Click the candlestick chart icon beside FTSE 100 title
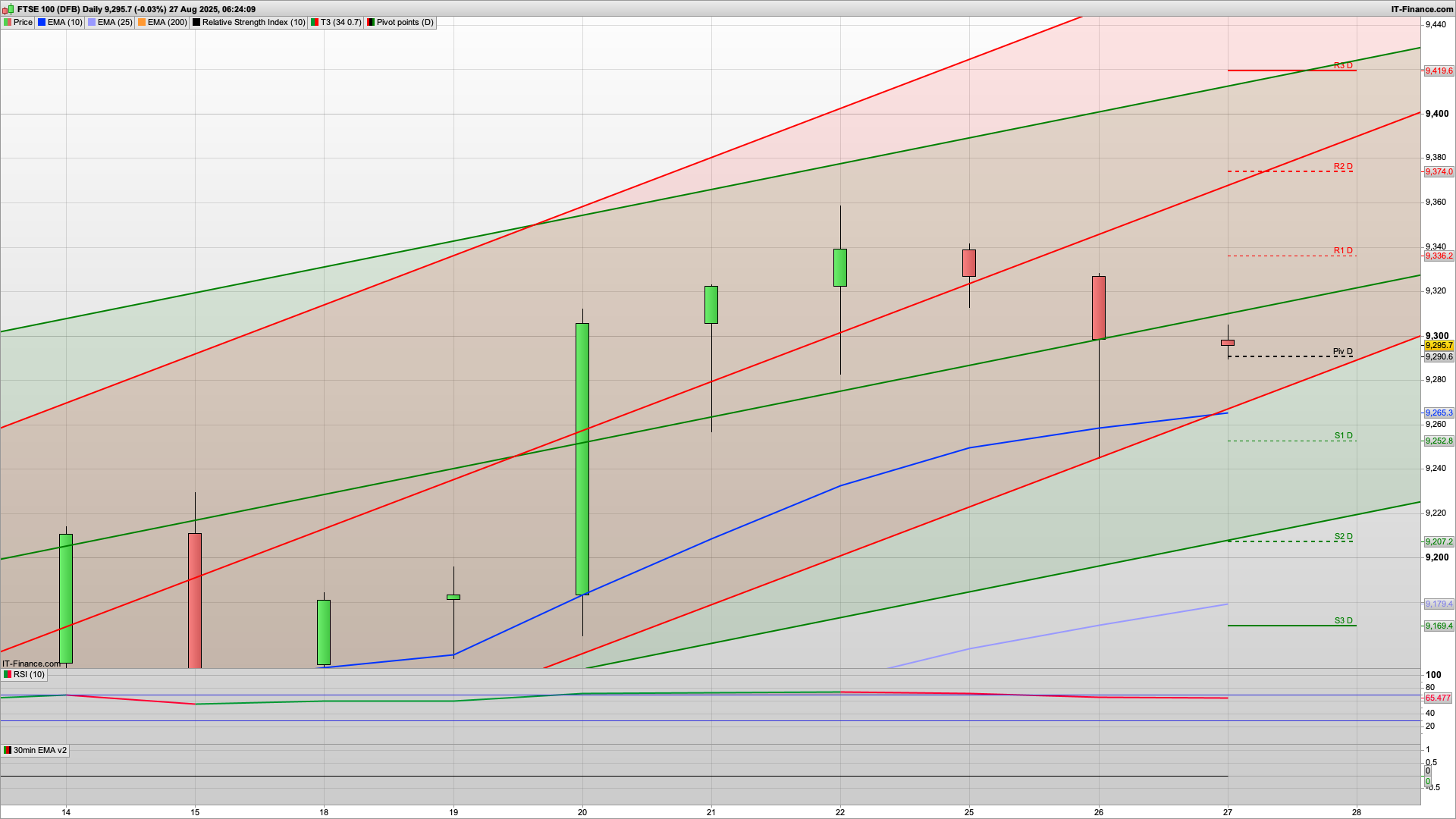The width and height of the screenshot is (1456, 819). pos(9,9)
